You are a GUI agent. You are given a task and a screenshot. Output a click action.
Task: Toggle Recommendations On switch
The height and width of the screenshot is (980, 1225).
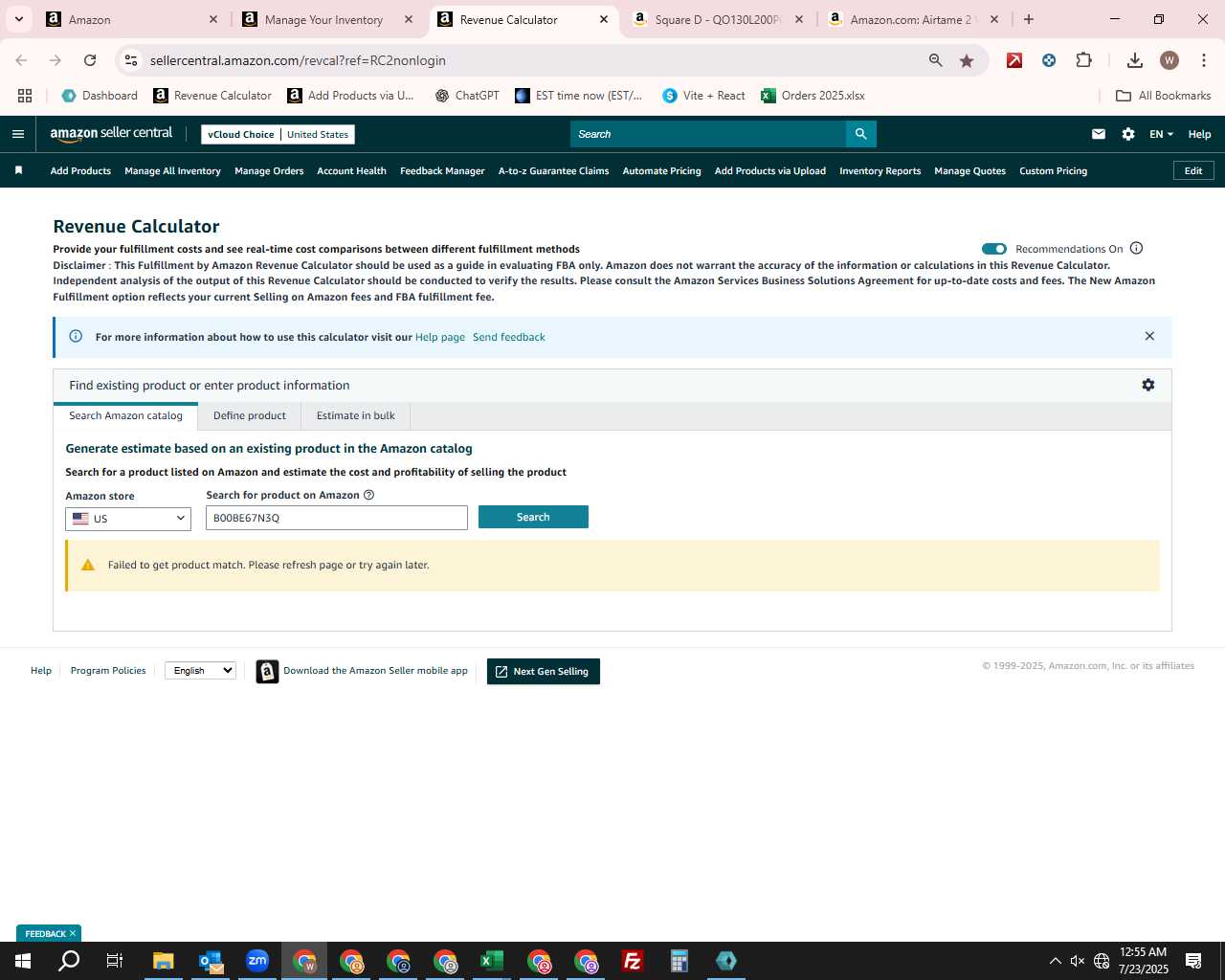coord(994,249)
